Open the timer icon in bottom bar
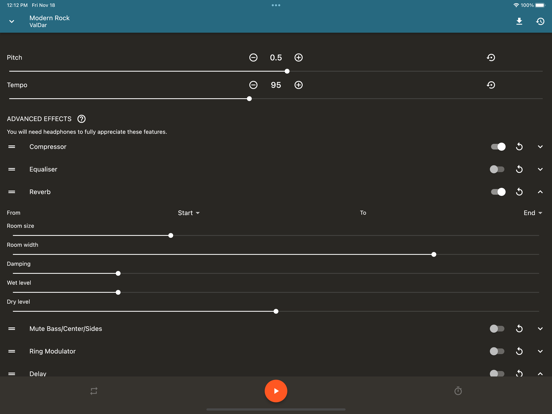The width and height of the screenshot is (552, 414). pyautogui.click(x=458, y=391)
